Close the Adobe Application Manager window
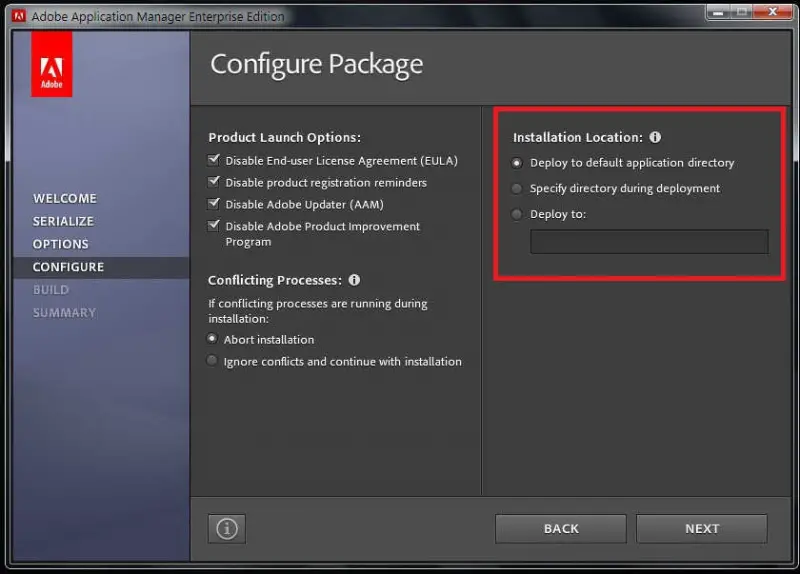Screen dimensions: 800x574 773,12
